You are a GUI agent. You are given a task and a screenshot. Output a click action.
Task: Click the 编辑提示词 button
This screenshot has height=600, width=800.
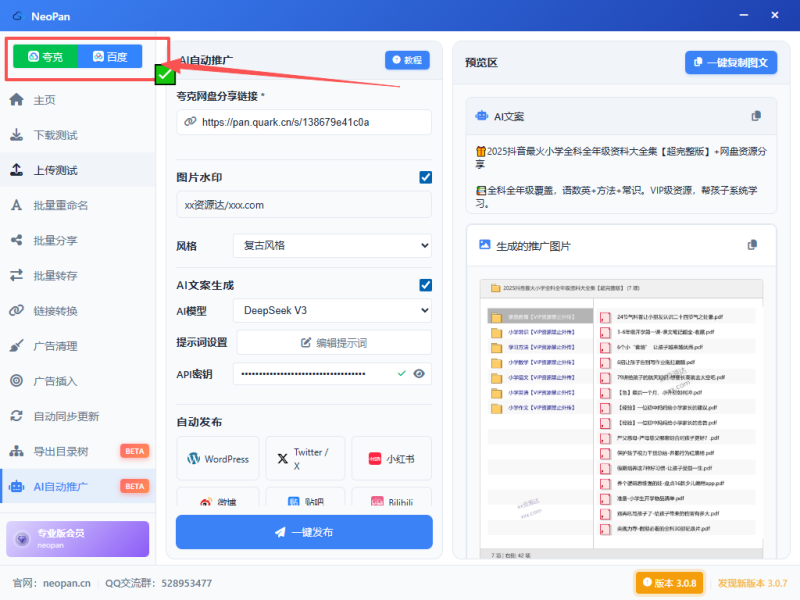click(331, 343)
